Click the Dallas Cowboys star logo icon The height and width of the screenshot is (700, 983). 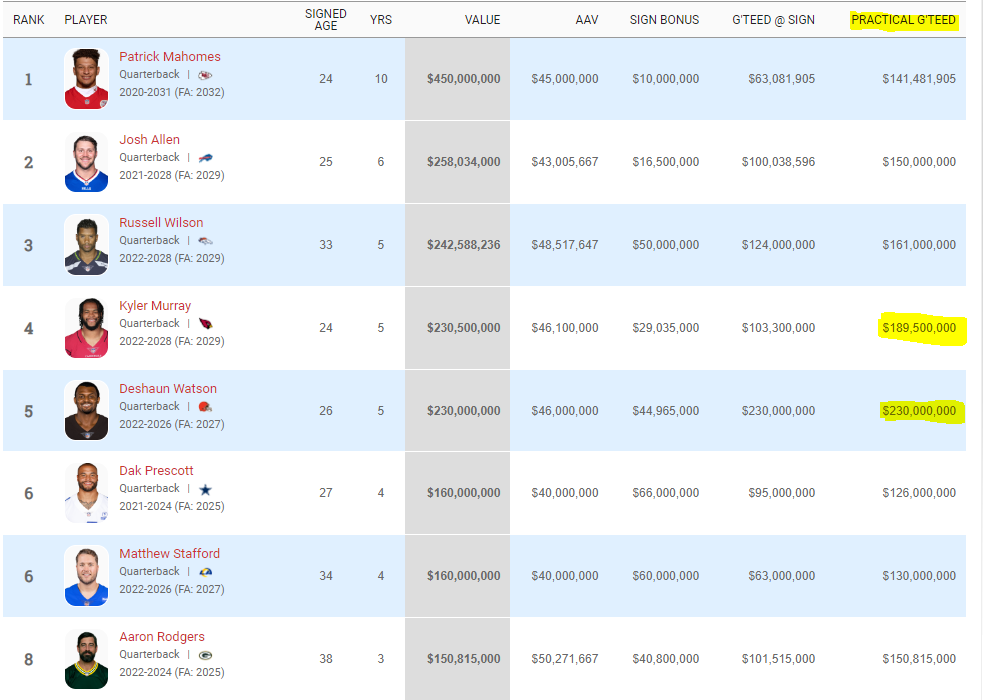pos(205,489)
